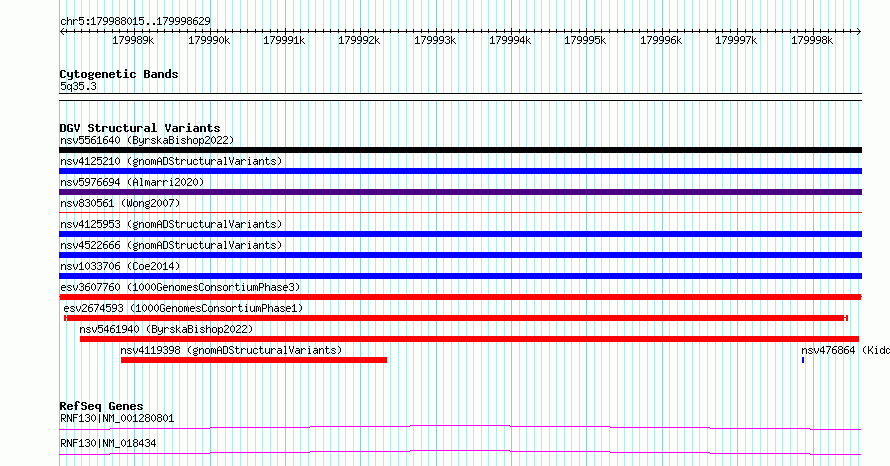Select the 179995k ruler tick label
The height and width of the screenshot is (466, 890).
click(x=585, y=40)
